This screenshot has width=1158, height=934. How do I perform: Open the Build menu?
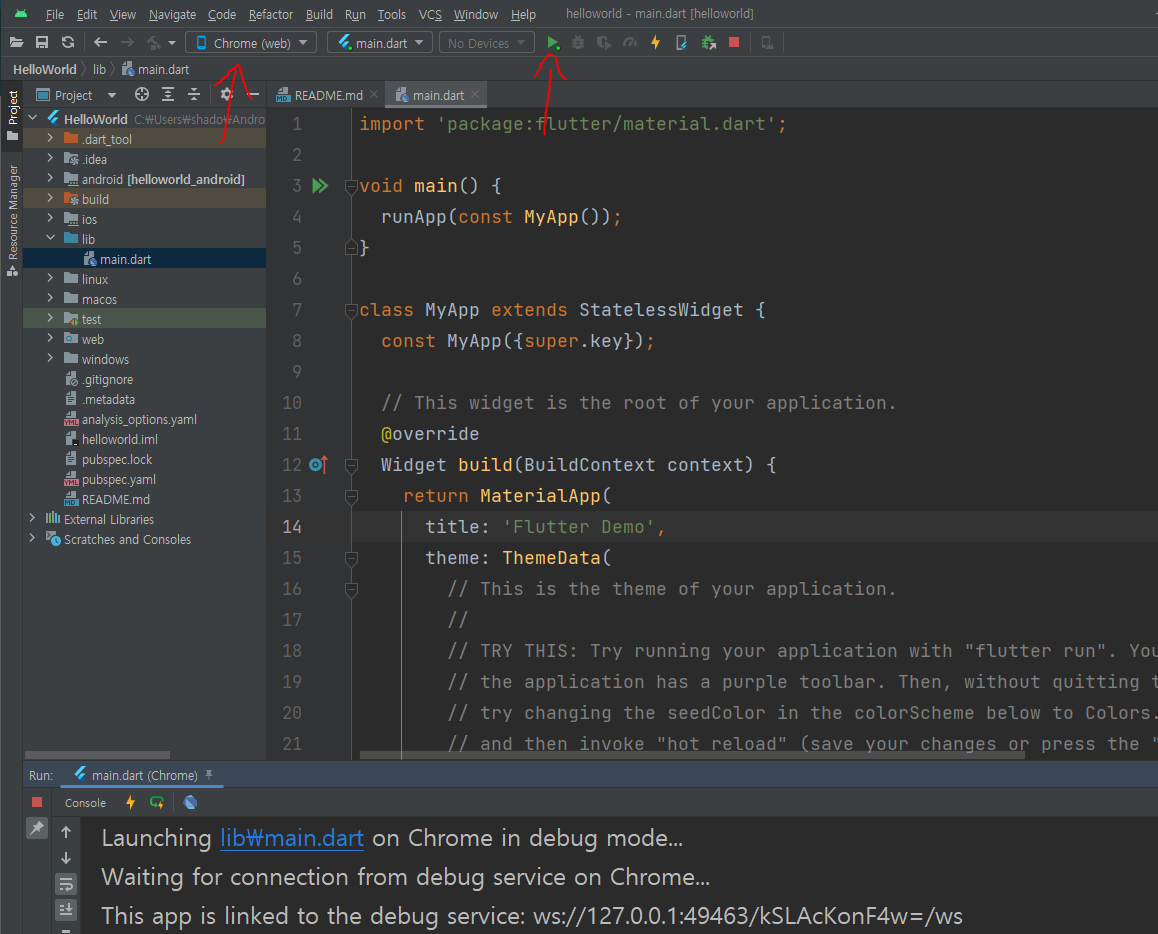click(x=319, y=14)
